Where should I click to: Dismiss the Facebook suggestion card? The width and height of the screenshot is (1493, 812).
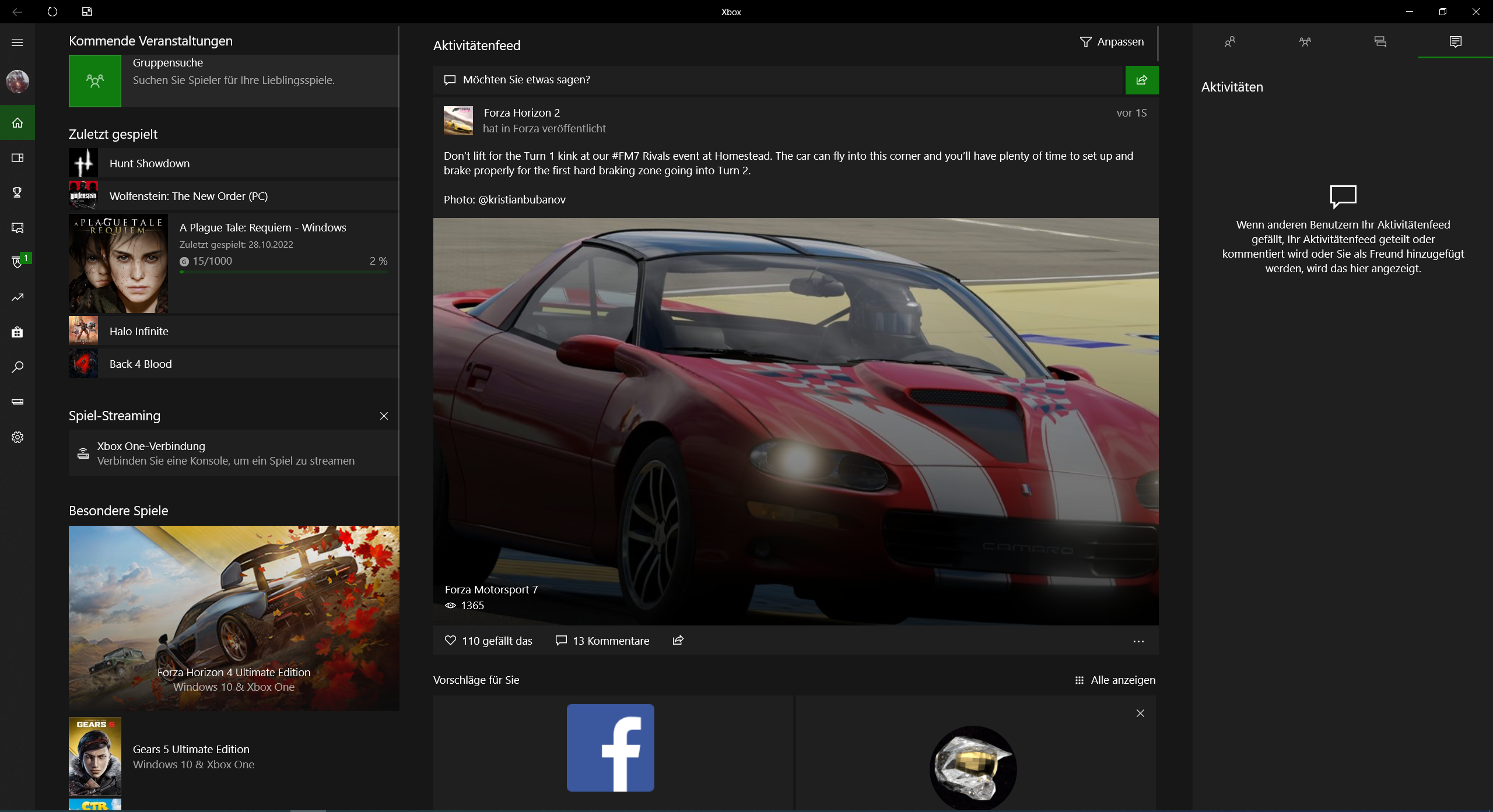pos(1140,713)
